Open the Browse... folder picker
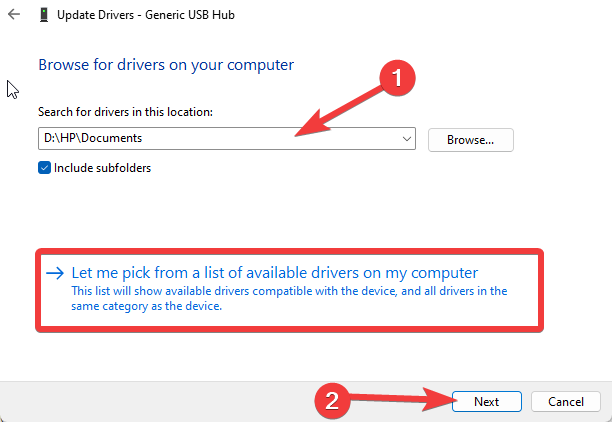 pos(471,140)
